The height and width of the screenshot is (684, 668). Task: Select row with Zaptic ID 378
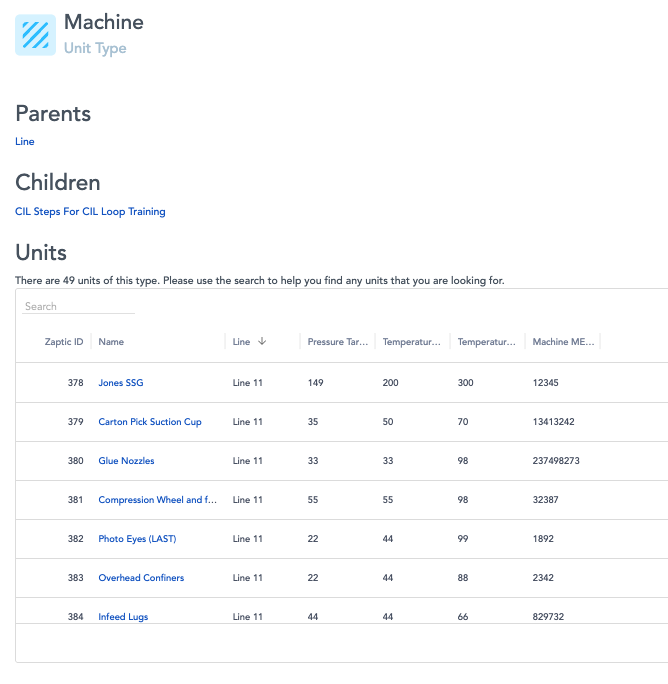click(x=75, y=383)
